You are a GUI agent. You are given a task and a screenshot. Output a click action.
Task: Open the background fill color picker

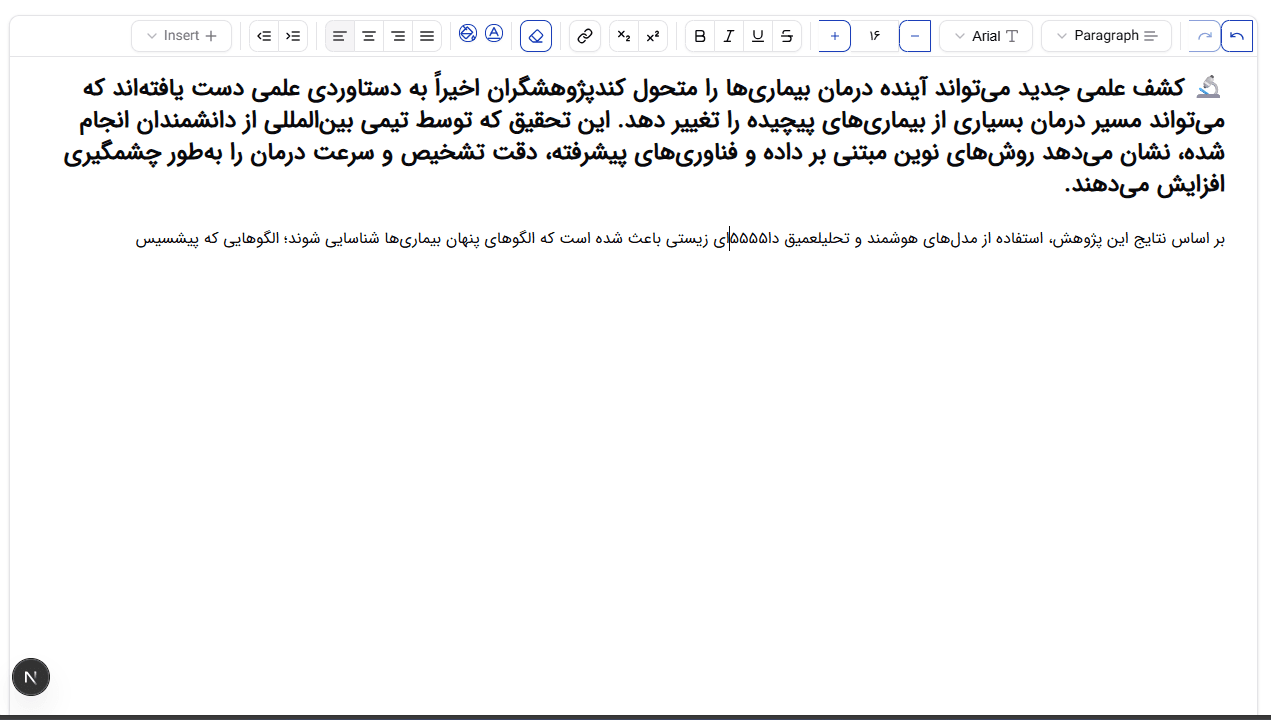(x=468, y=33)
